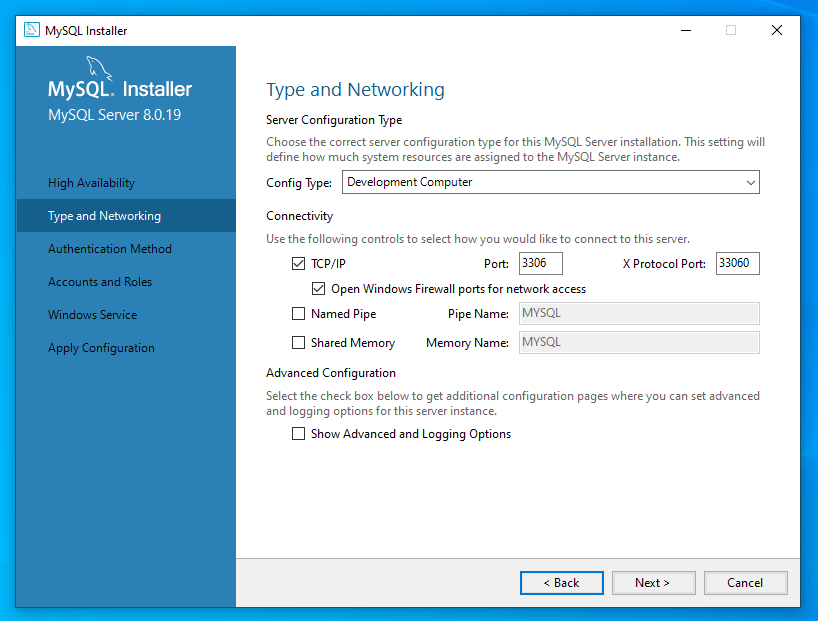Select Type and Networking step
The image size is (818, 621).
pos(104,216)
